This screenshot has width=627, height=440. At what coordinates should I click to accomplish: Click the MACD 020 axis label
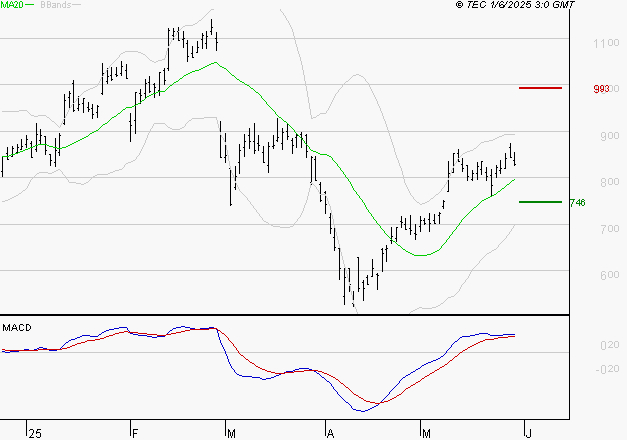click(610, 345)
